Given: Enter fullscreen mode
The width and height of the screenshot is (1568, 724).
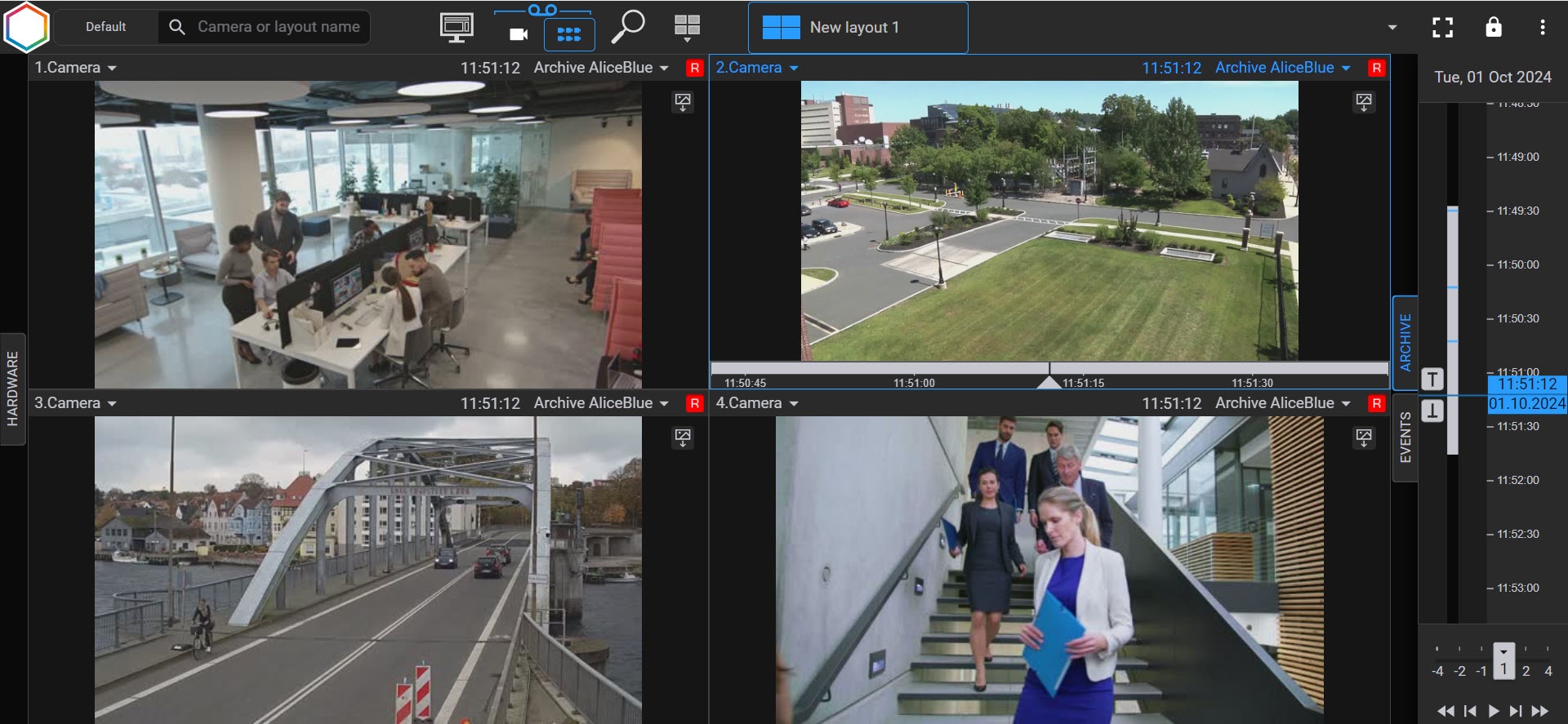Looking at the screenshot, I should [1442, 28].
